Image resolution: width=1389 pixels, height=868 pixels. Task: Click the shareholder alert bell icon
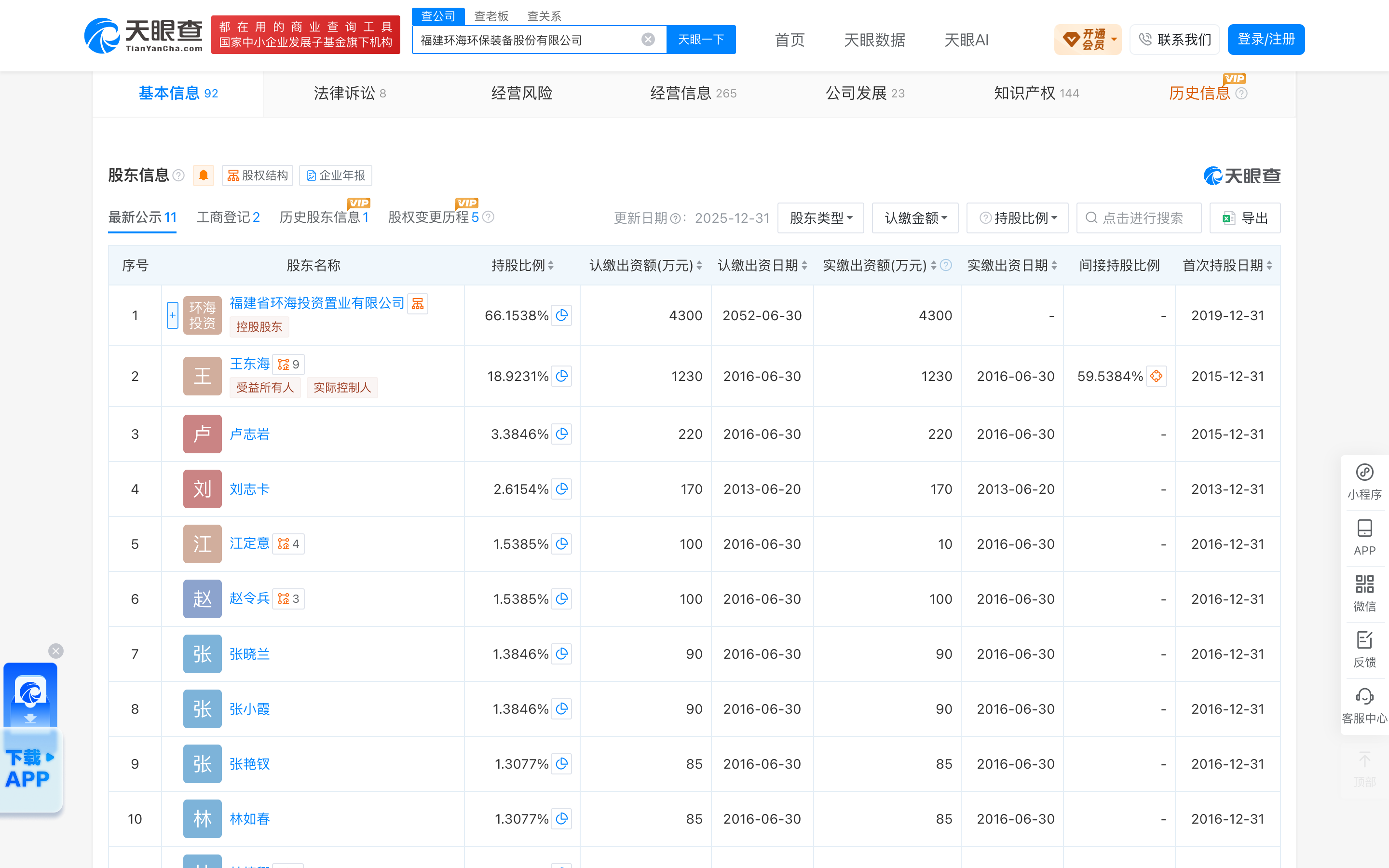[x=203, y=176]
